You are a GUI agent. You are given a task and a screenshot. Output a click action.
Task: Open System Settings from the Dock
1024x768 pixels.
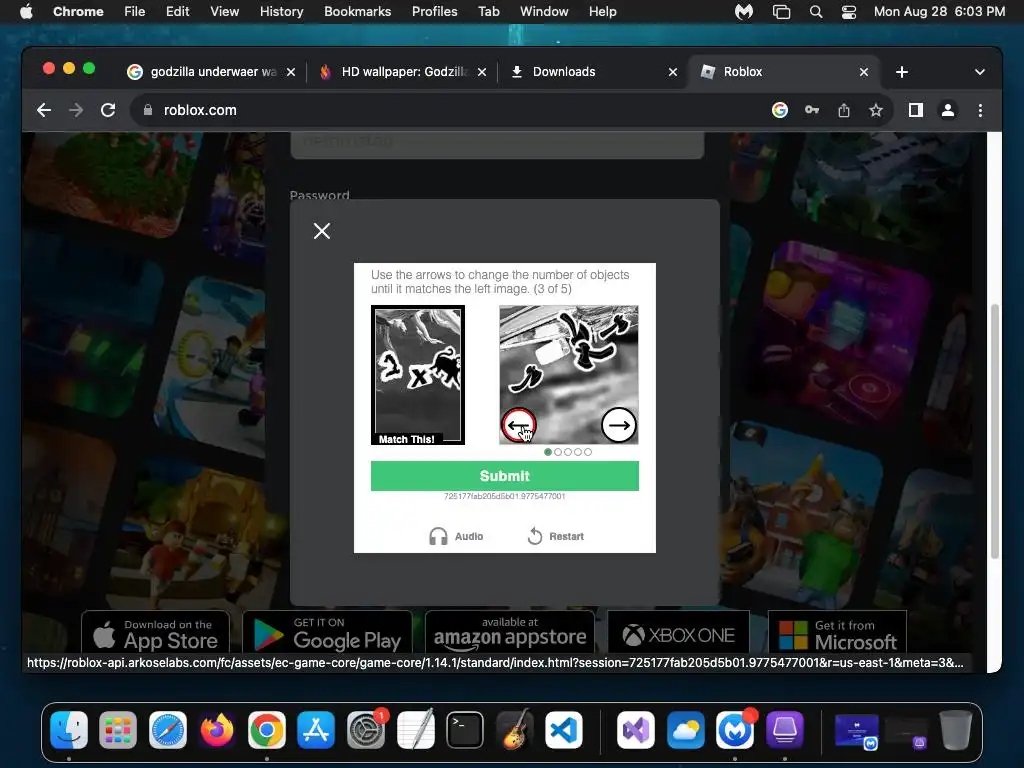coord(366,730)
